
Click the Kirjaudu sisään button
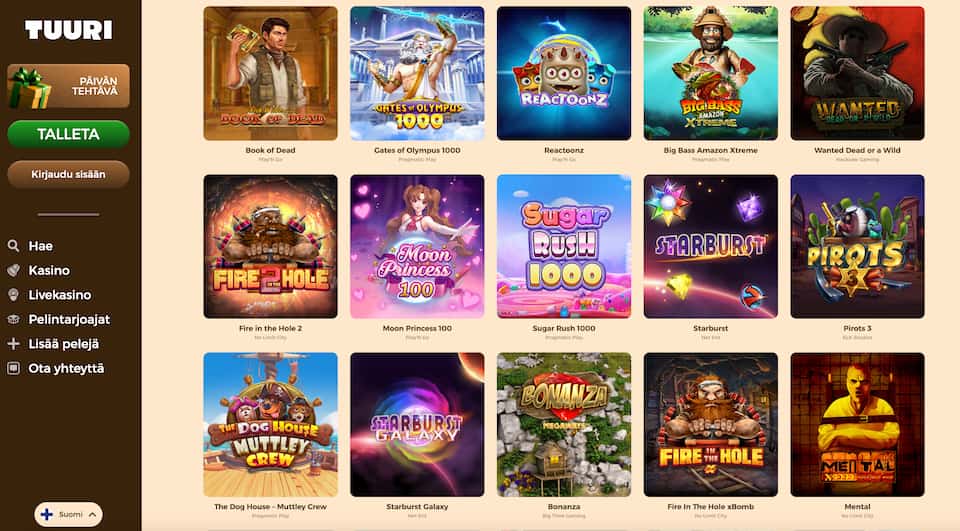click(69, 175)
